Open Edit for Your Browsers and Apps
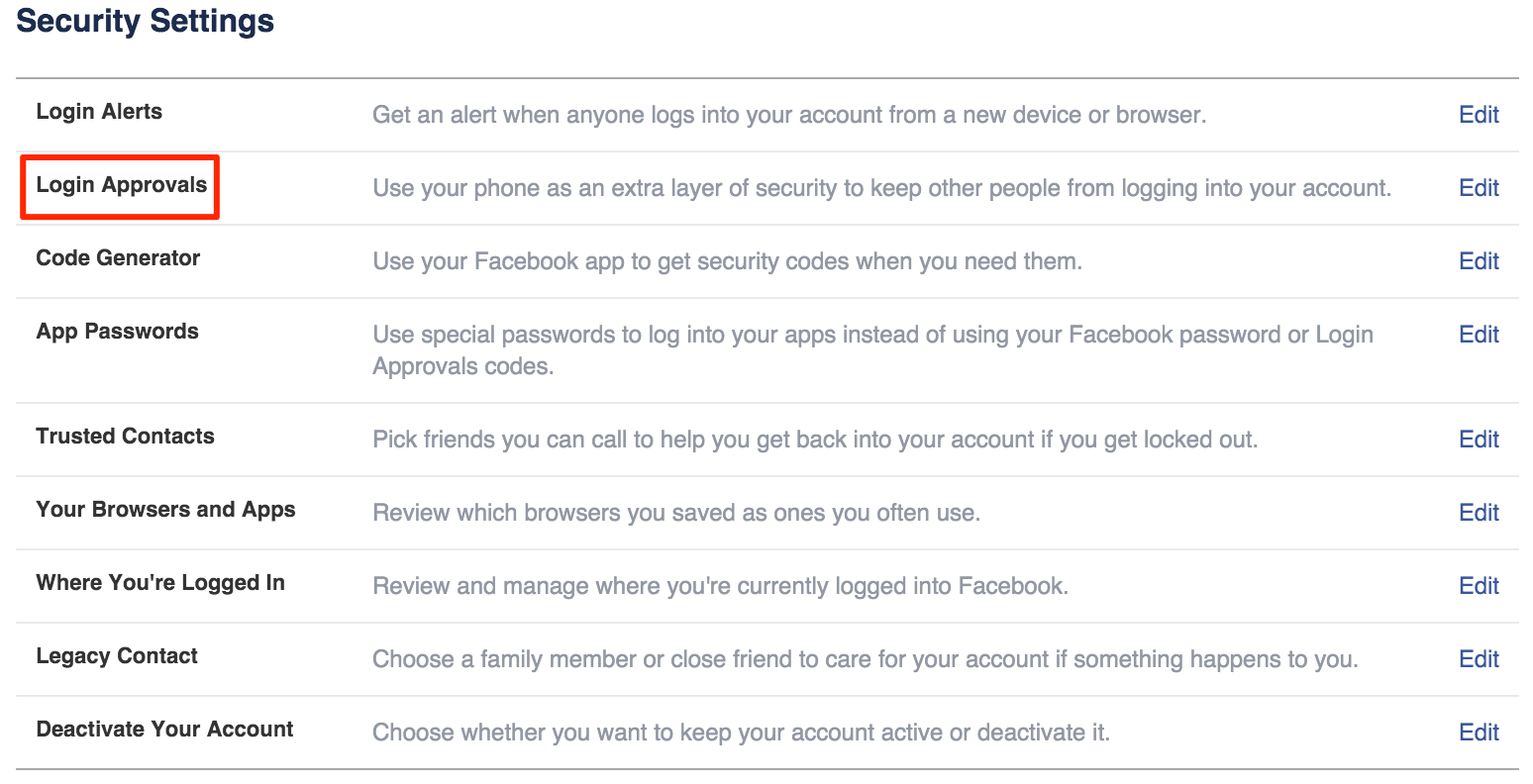This screenshot has width=1533, height=784. click(x=1479, y=513)
